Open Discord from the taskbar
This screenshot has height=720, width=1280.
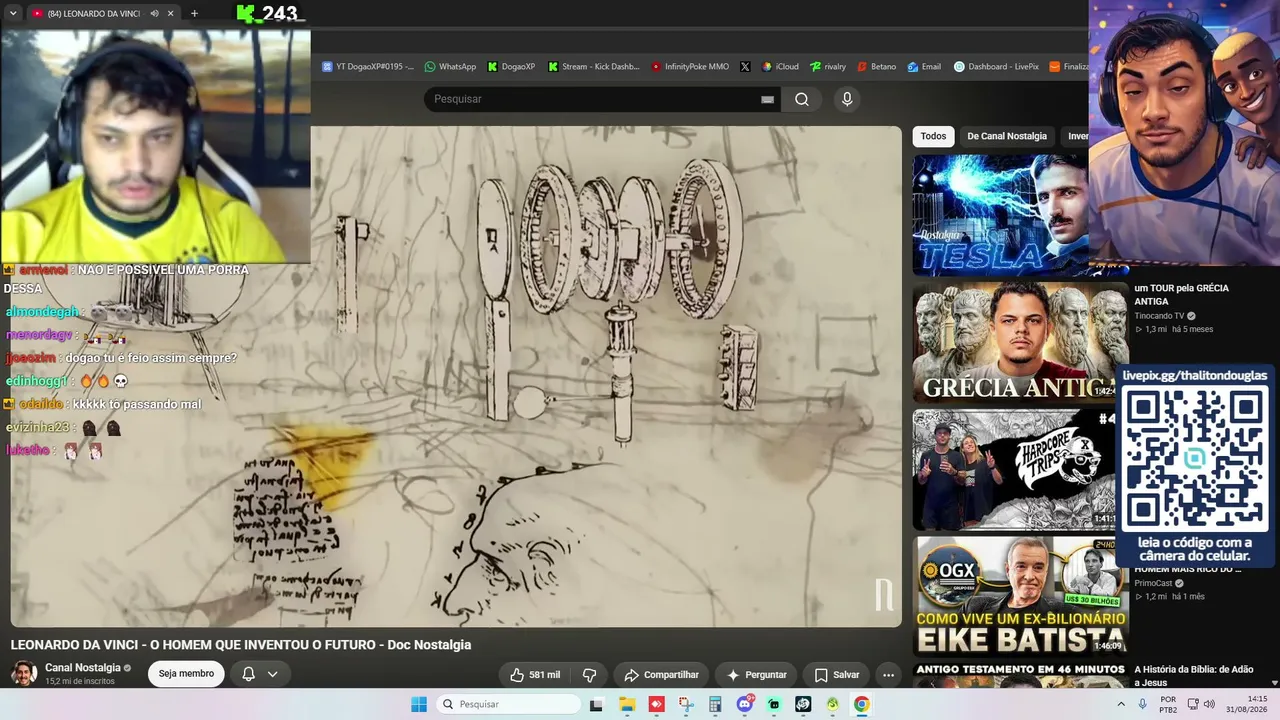tap(745, 704)
